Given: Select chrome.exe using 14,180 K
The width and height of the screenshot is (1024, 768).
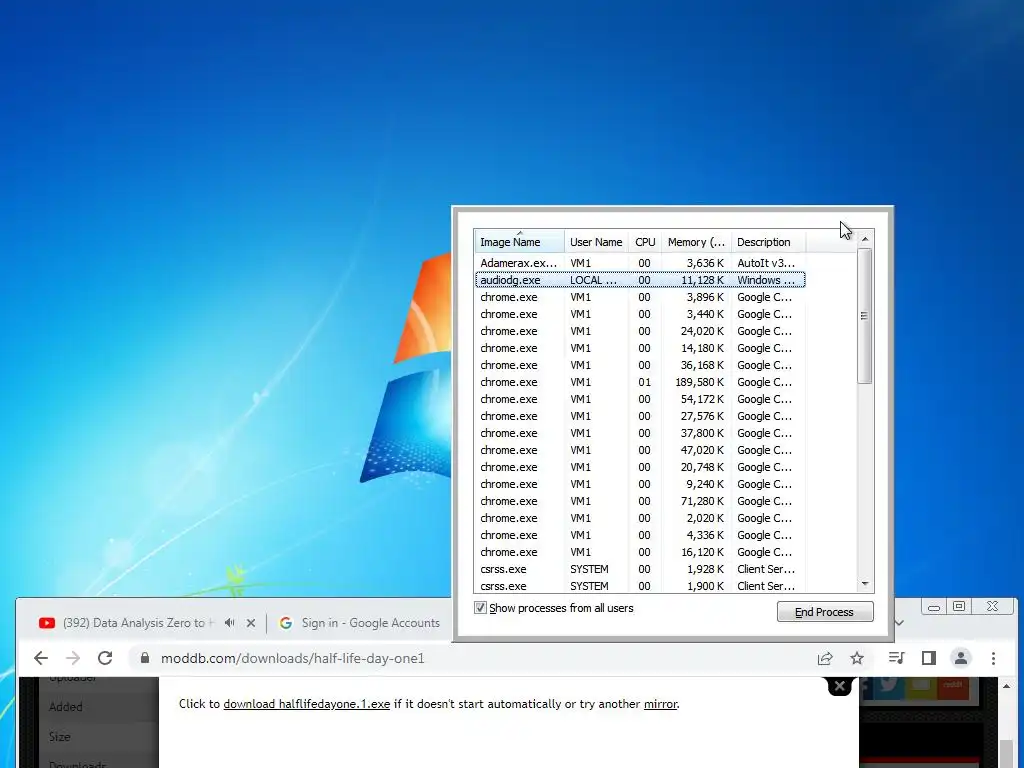Looking at the screenshot, I should (x=640, y=348).
